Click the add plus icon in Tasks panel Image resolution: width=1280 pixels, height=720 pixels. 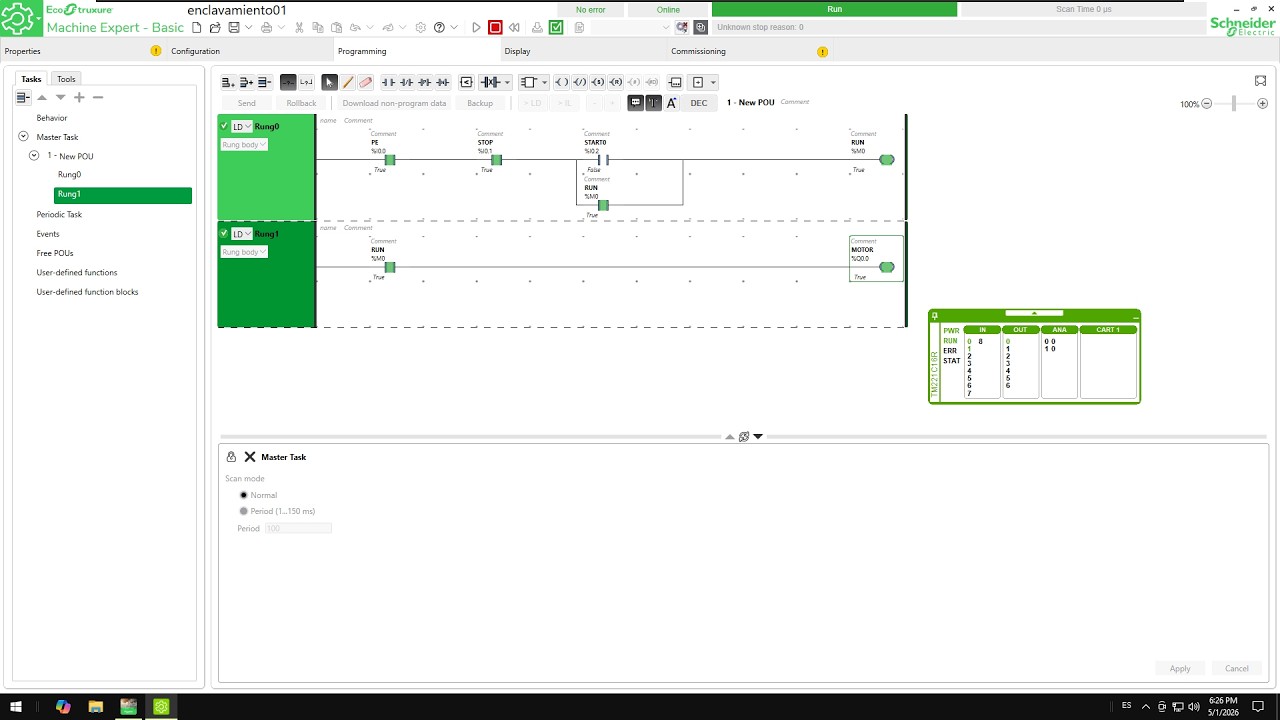[79, 97]
